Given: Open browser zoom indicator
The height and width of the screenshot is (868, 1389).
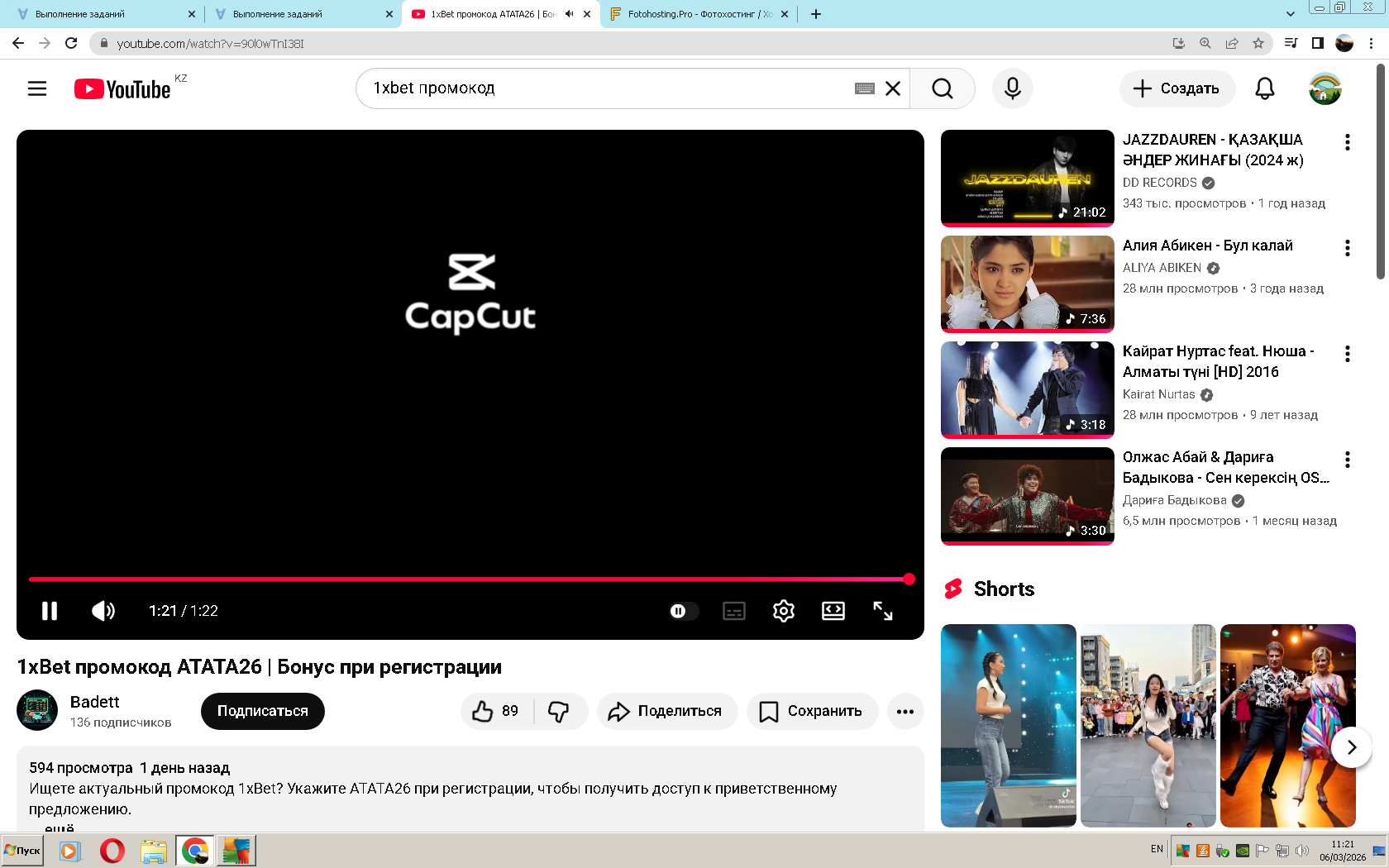Looking at the screenshot, I should pos(1205,43).
